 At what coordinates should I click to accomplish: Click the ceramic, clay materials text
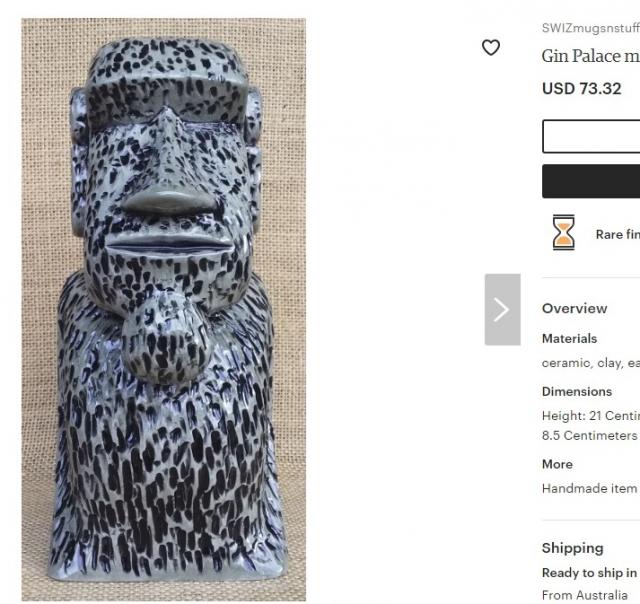(x=590, y=363)
